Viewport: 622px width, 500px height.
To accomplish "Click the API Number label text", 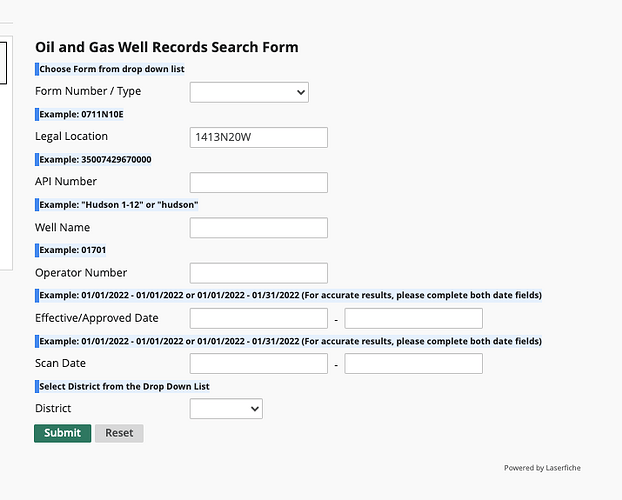I will [66, 182].
